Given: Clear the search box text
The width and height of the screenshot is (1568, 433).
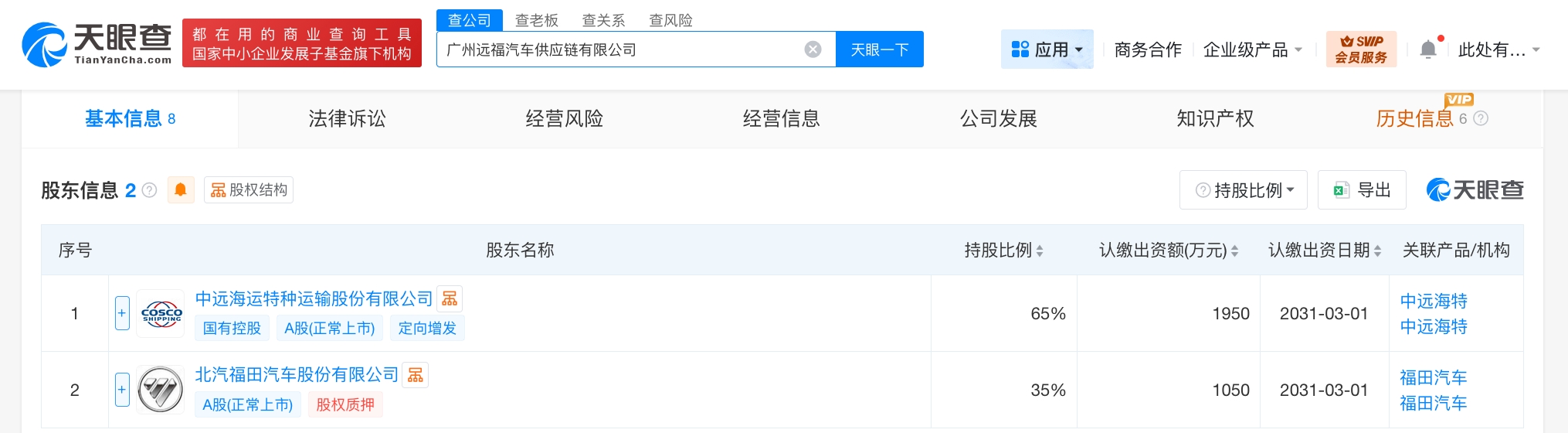Looking at the screenshot, I should pyautogui.click(x=813, y=49).
